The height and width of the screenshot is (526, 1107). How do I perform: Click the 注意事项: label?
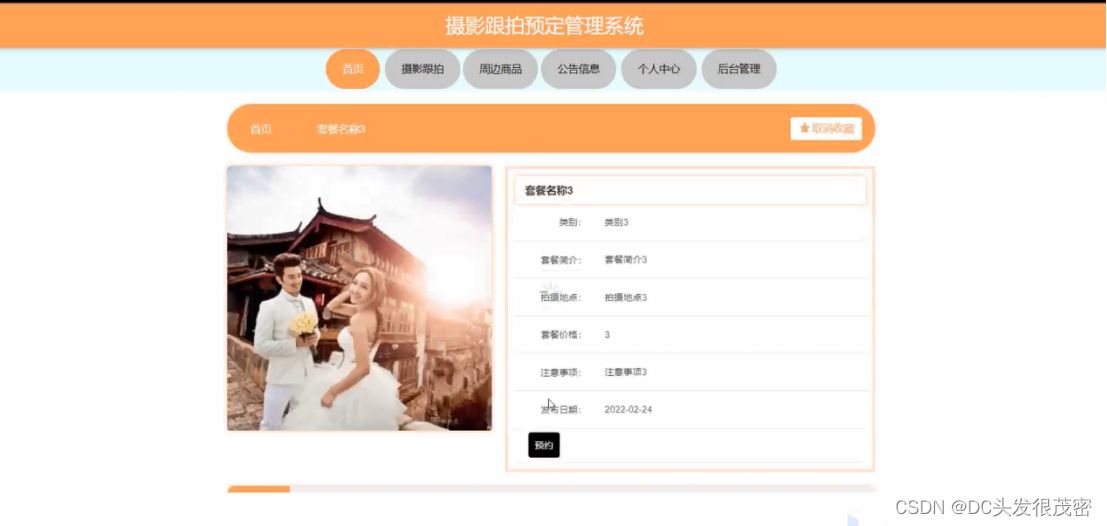click(561, 372)
